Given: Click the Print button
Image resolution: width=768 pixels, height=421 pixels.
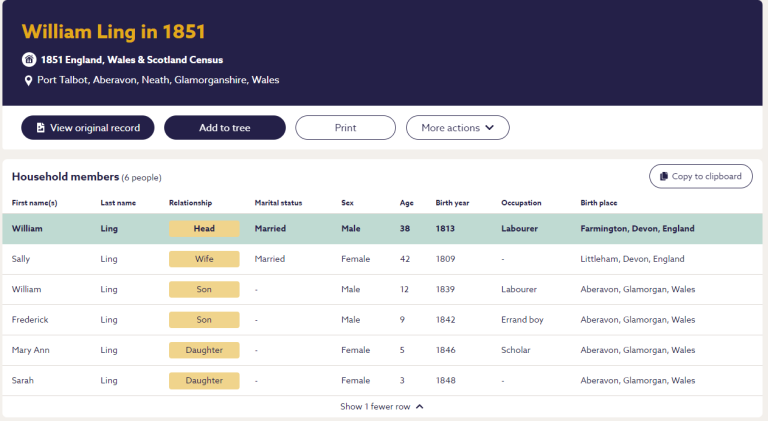Looking at the screenshot, I should tap(345, 128).
